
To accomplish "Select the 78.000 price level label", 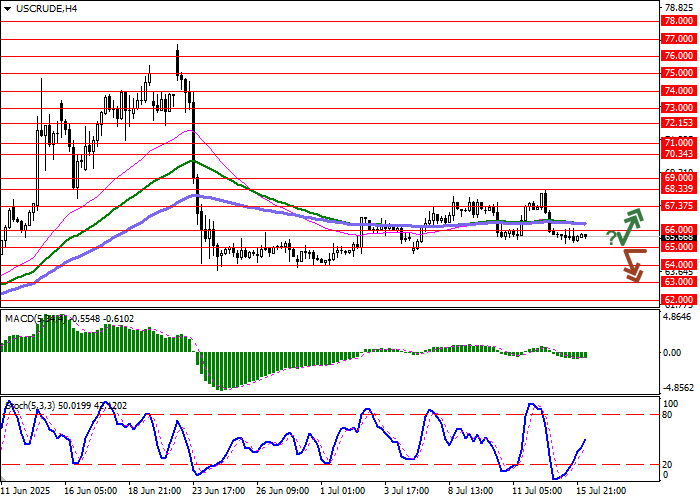I will 679,21.
